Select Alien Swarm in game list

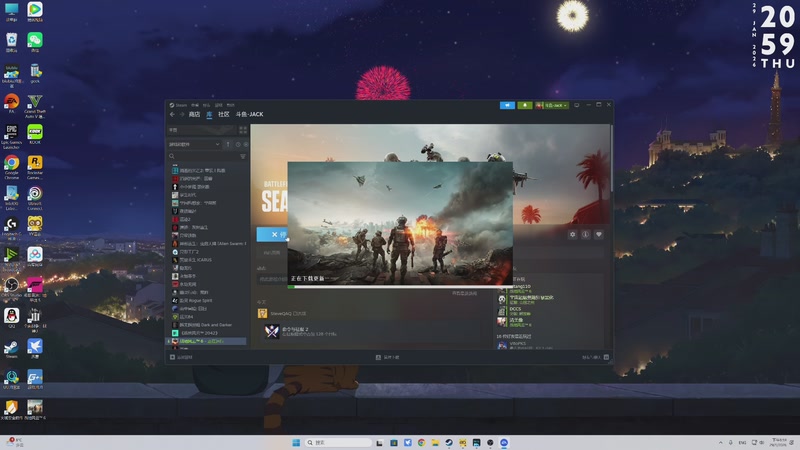(x=209, y=243)
